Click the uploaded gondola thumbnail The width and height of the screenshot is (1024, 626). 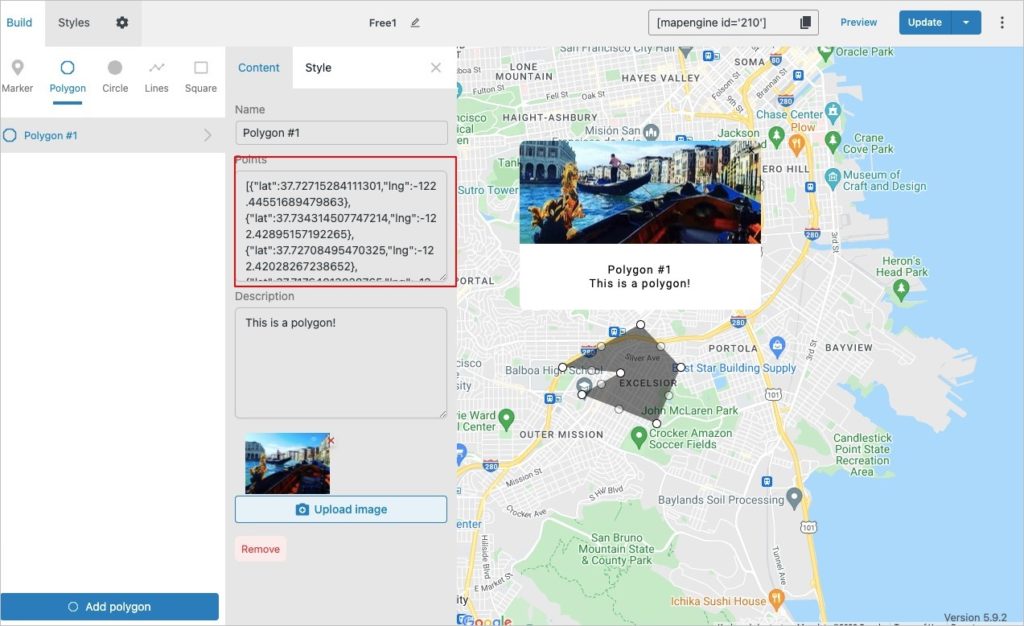pyautogui.click(x=287, y=463)
